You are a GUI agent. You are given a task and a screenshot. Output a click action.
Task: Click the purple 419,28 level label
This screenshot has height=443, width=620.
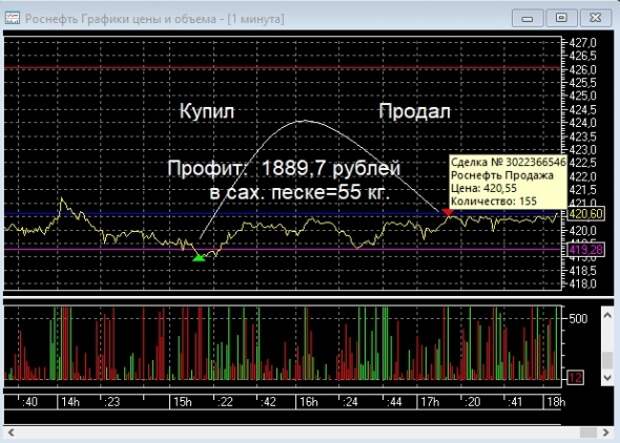[586, 250]
